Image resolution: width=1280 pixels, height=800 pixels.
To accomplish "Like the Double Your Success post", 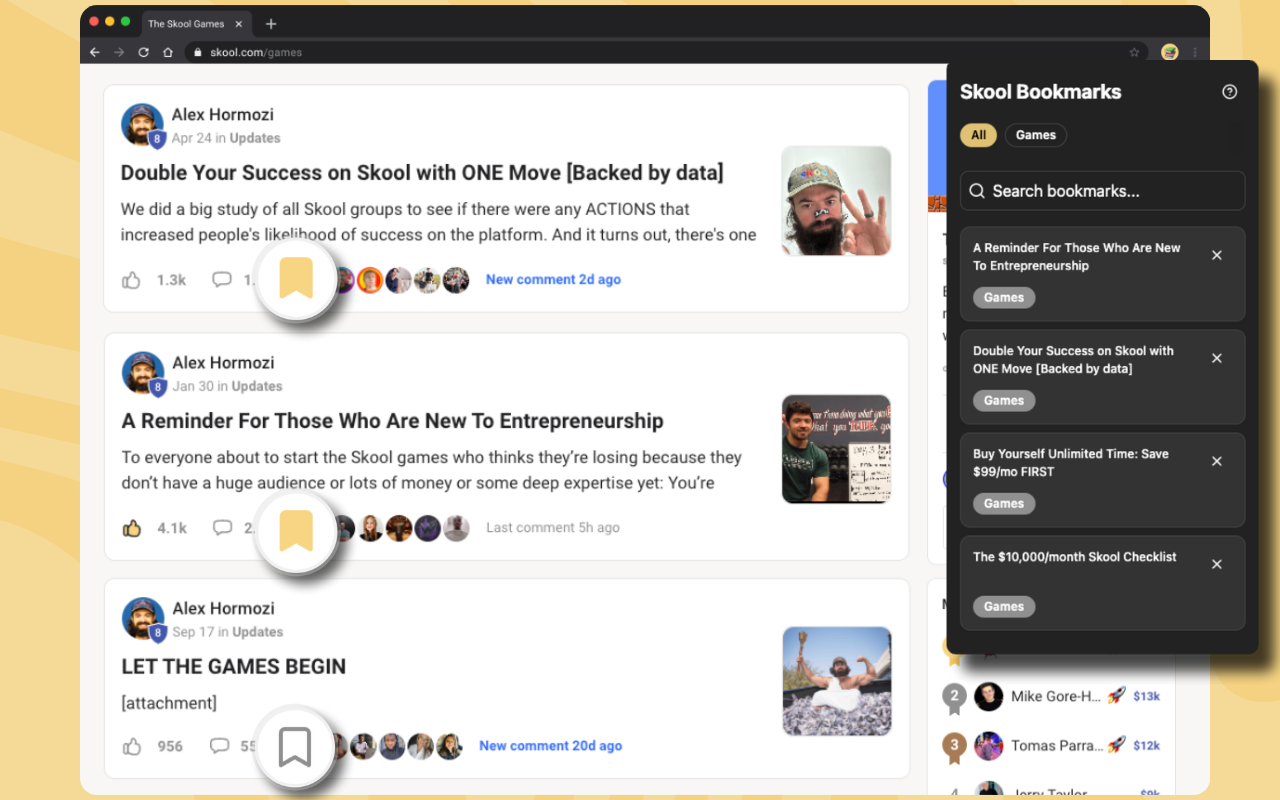I will point(131,280).
